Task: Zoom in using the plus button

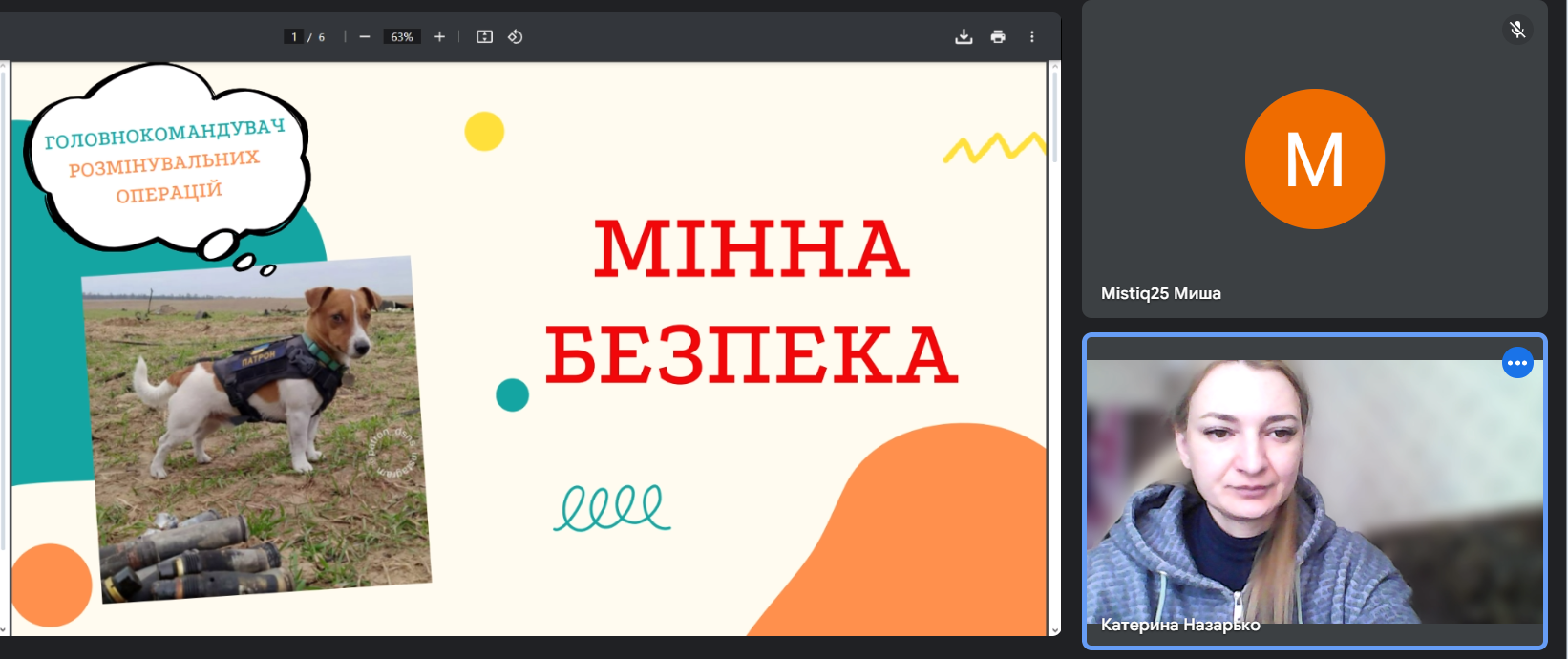Action: (439, 36)
